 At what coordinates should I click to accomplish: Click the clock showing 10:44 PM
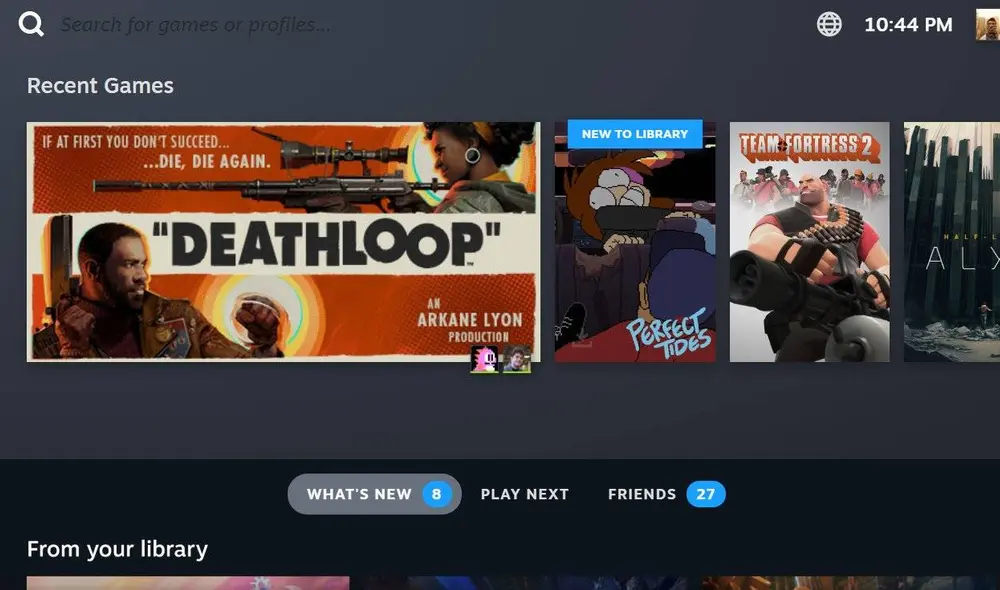click(908, 24)
